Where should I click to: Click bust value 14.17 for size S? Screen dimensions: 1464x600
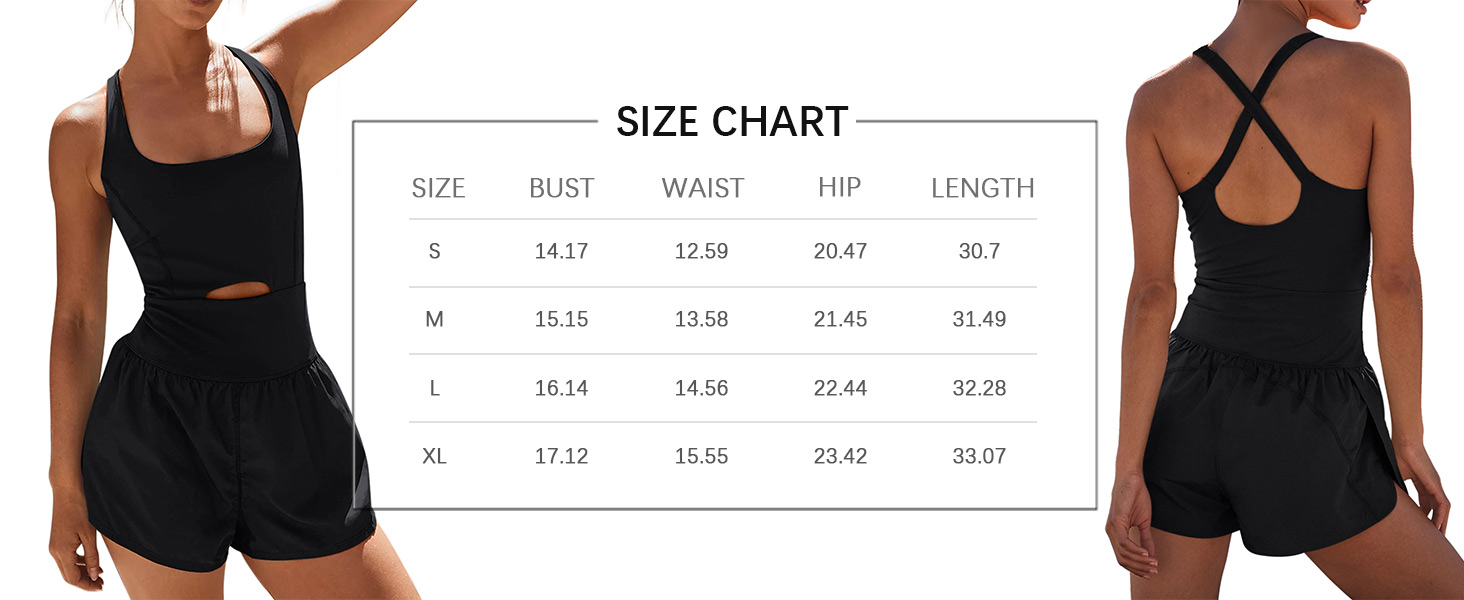tap(561, 252)
